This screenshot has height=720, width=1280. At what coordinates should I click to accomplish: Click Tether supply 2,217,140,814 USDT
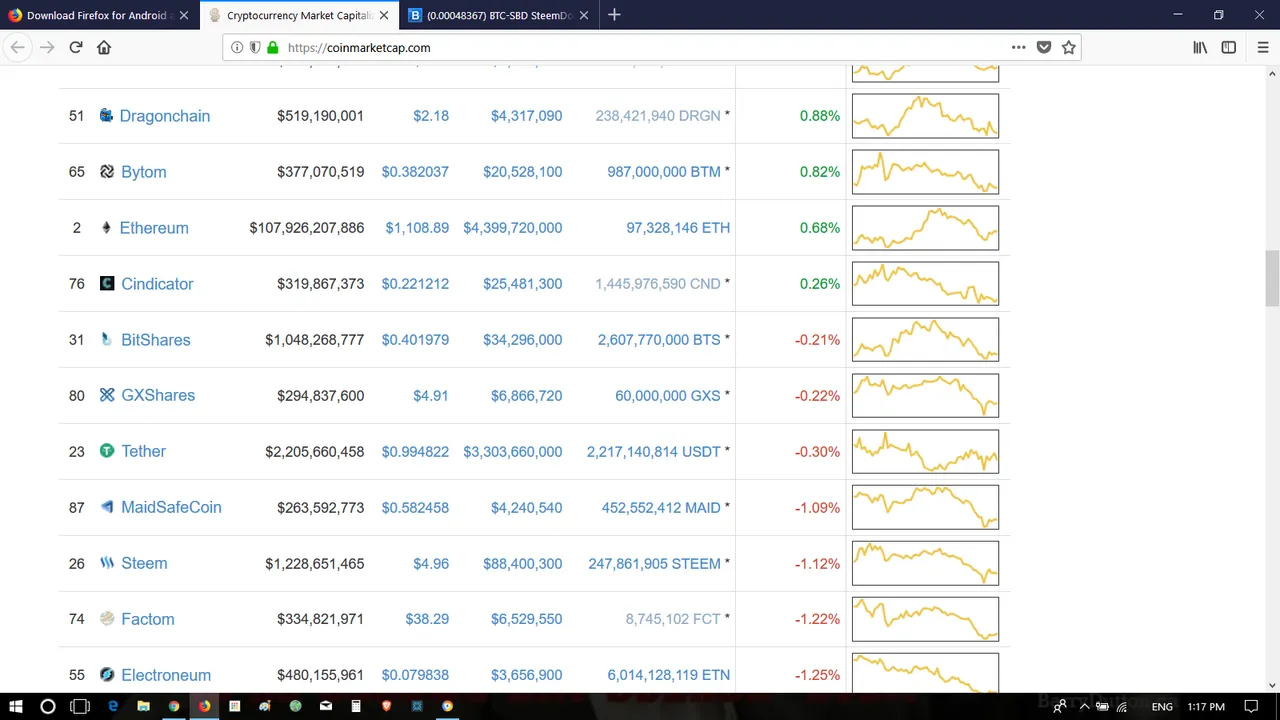tap(653, 451)
